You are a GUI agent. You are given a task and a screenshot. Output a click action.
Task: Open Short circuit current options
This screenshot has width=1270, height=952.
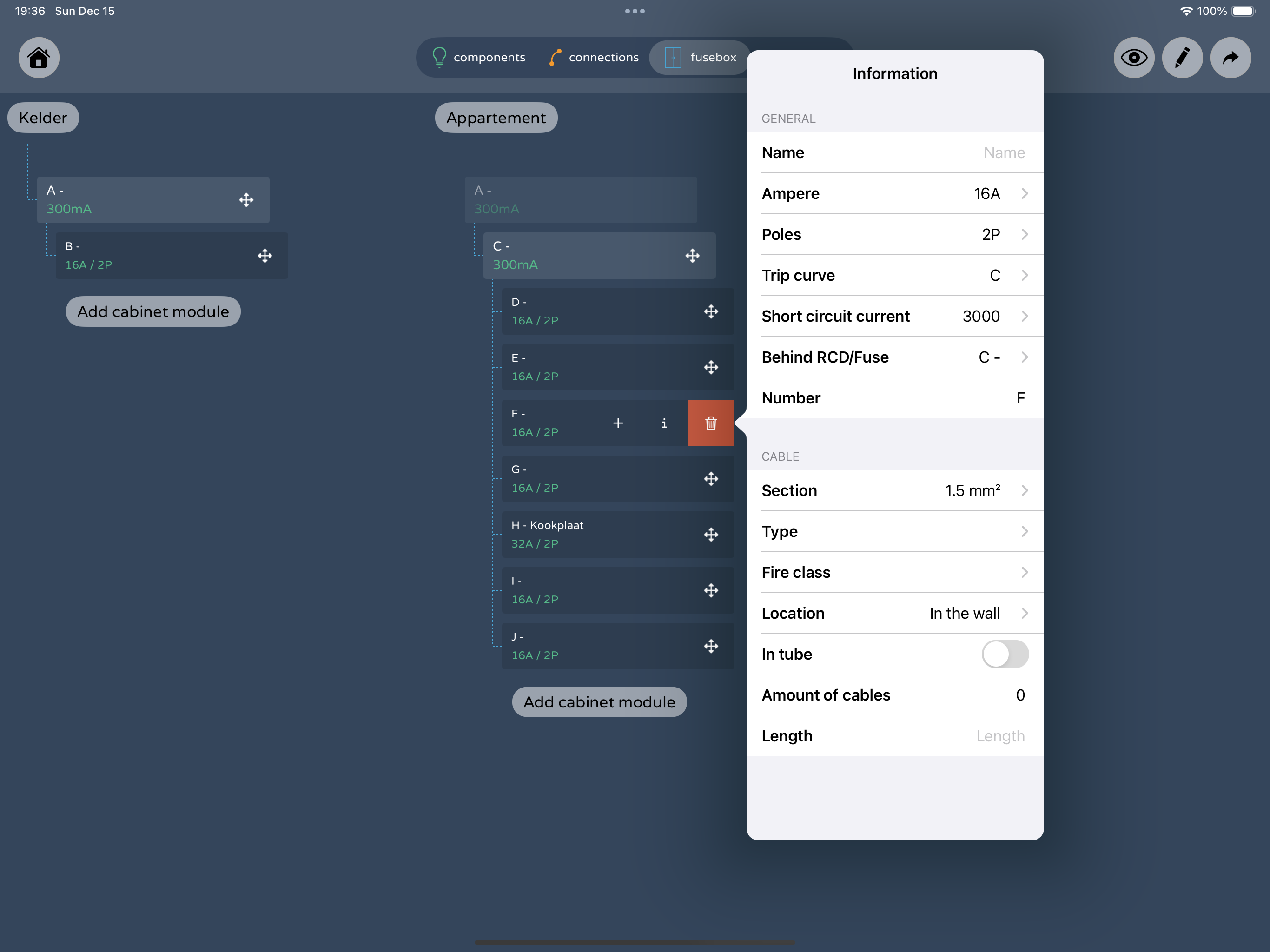[x=894, y=316]
